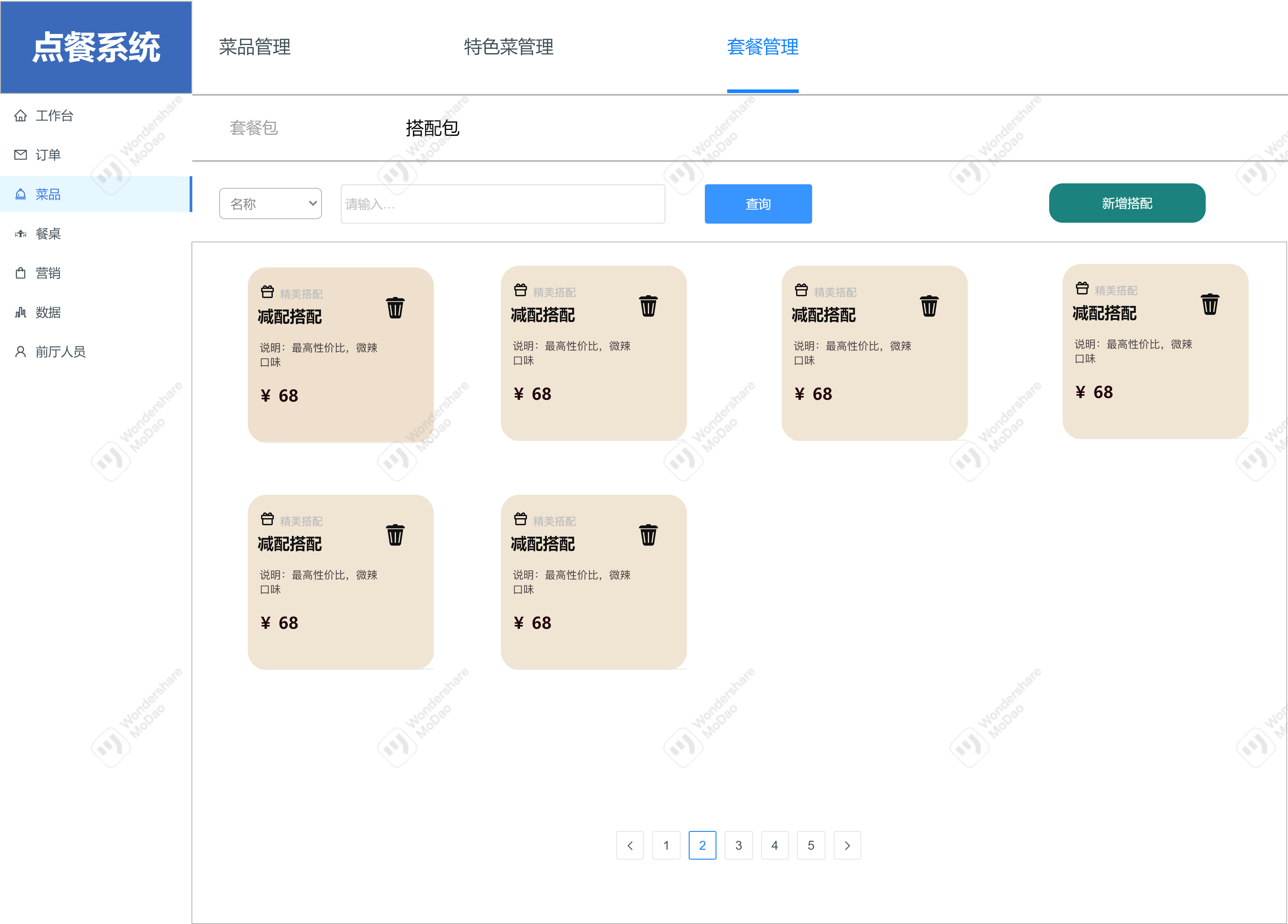Select page 2 in pagination
1288x924 pixels.
click(x=702, y=846)
